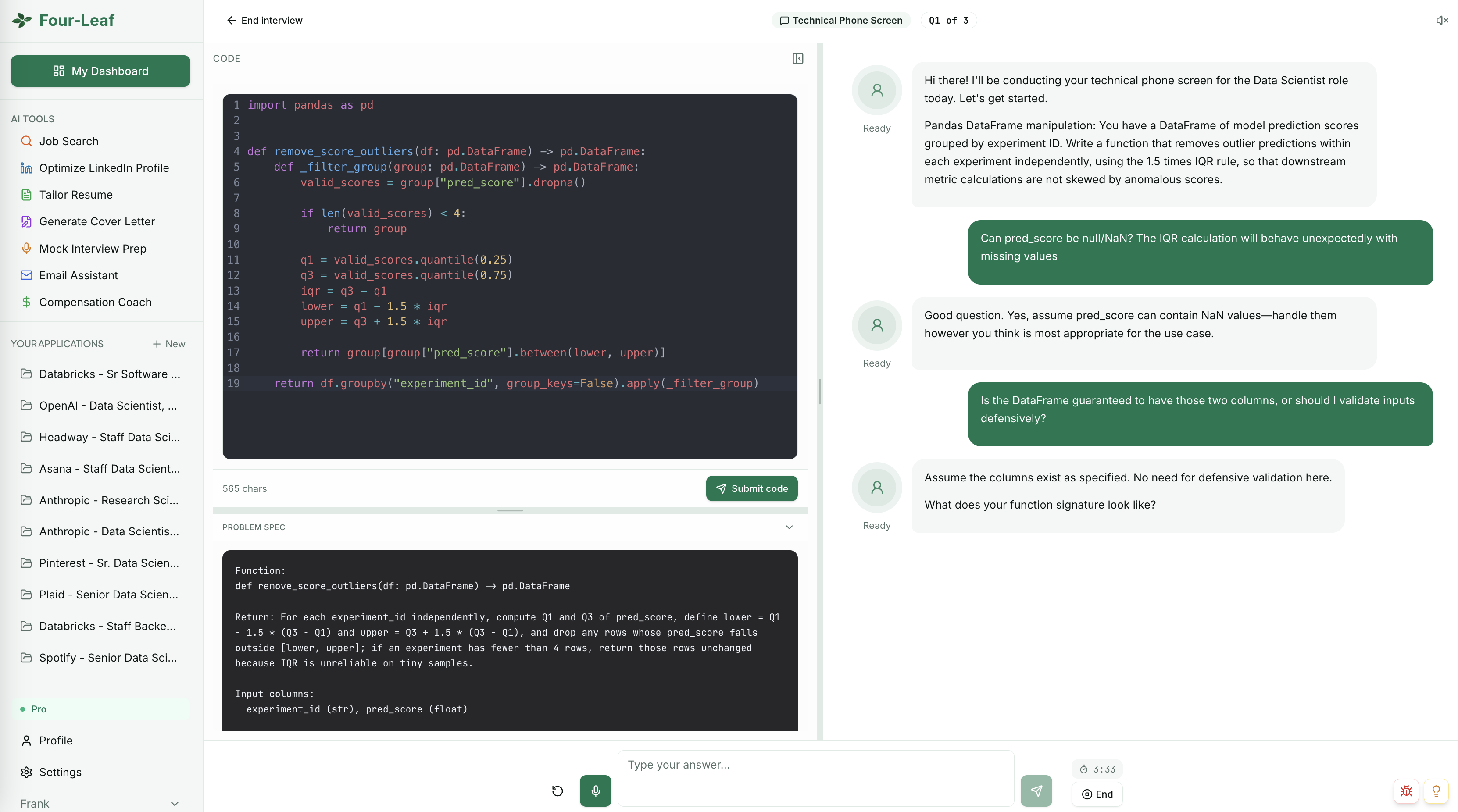Click the CODE panel label
Screen dimensions: 1458x812
[x=226, y=58]
